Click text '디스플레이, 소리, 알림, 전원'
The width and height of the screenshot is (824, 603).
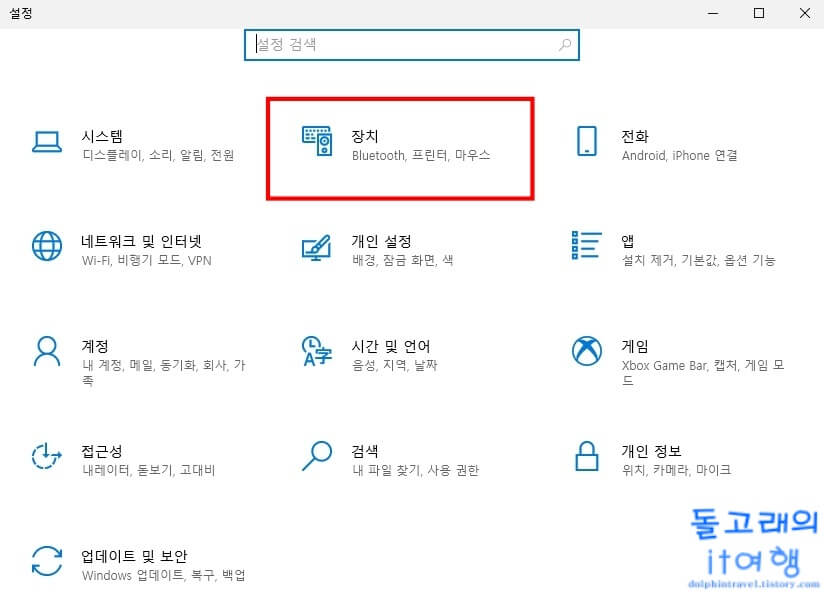[x=158, y=155]
